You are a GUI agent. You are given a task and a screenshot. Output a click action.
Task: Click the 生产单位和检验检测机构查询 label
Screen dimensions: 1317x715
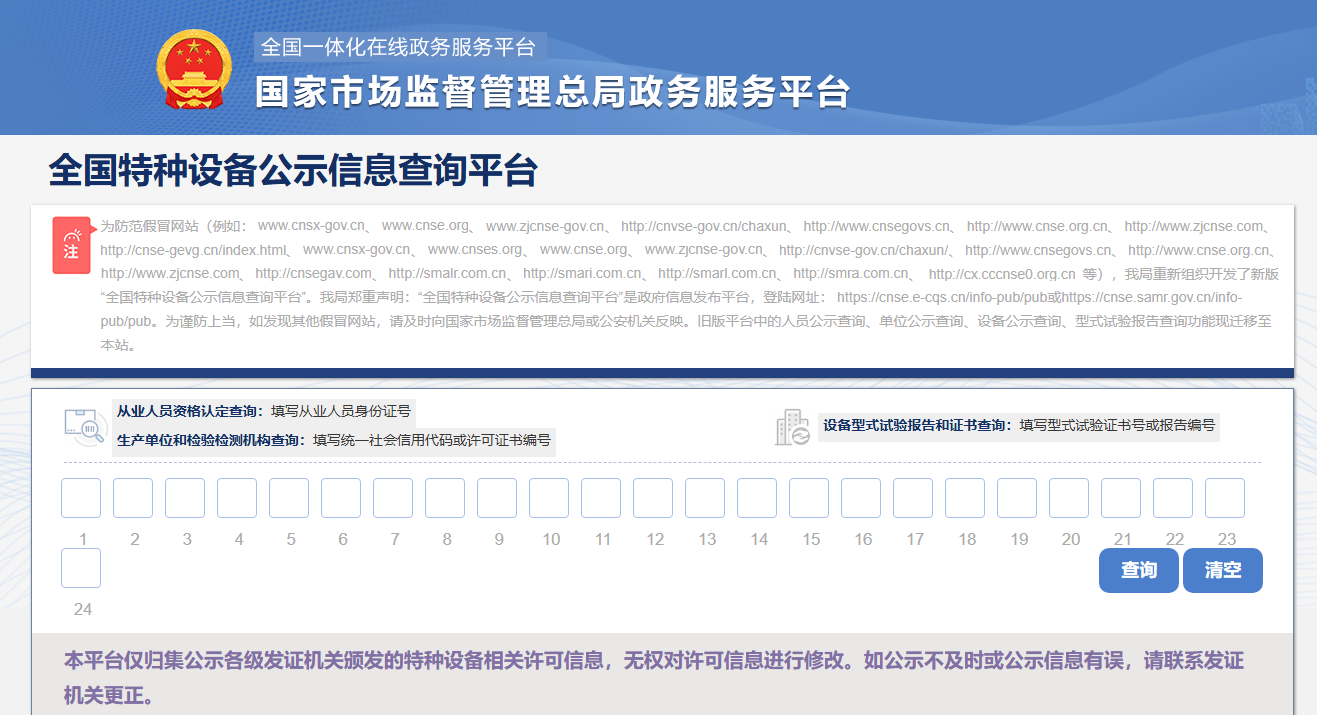[x=210, y=440]
